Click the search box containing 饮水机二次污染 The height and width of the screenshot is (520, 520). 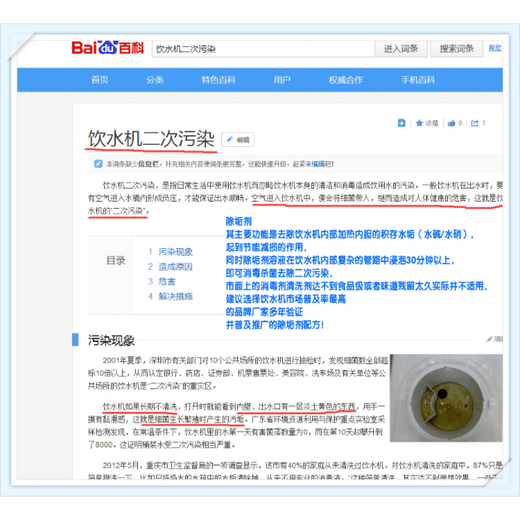tap(263, 49)
